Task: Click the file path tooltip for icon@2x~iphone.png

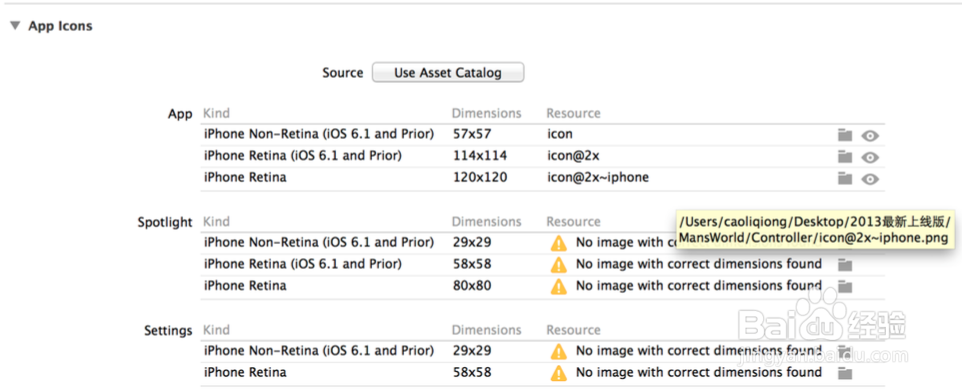Action: 814,228
